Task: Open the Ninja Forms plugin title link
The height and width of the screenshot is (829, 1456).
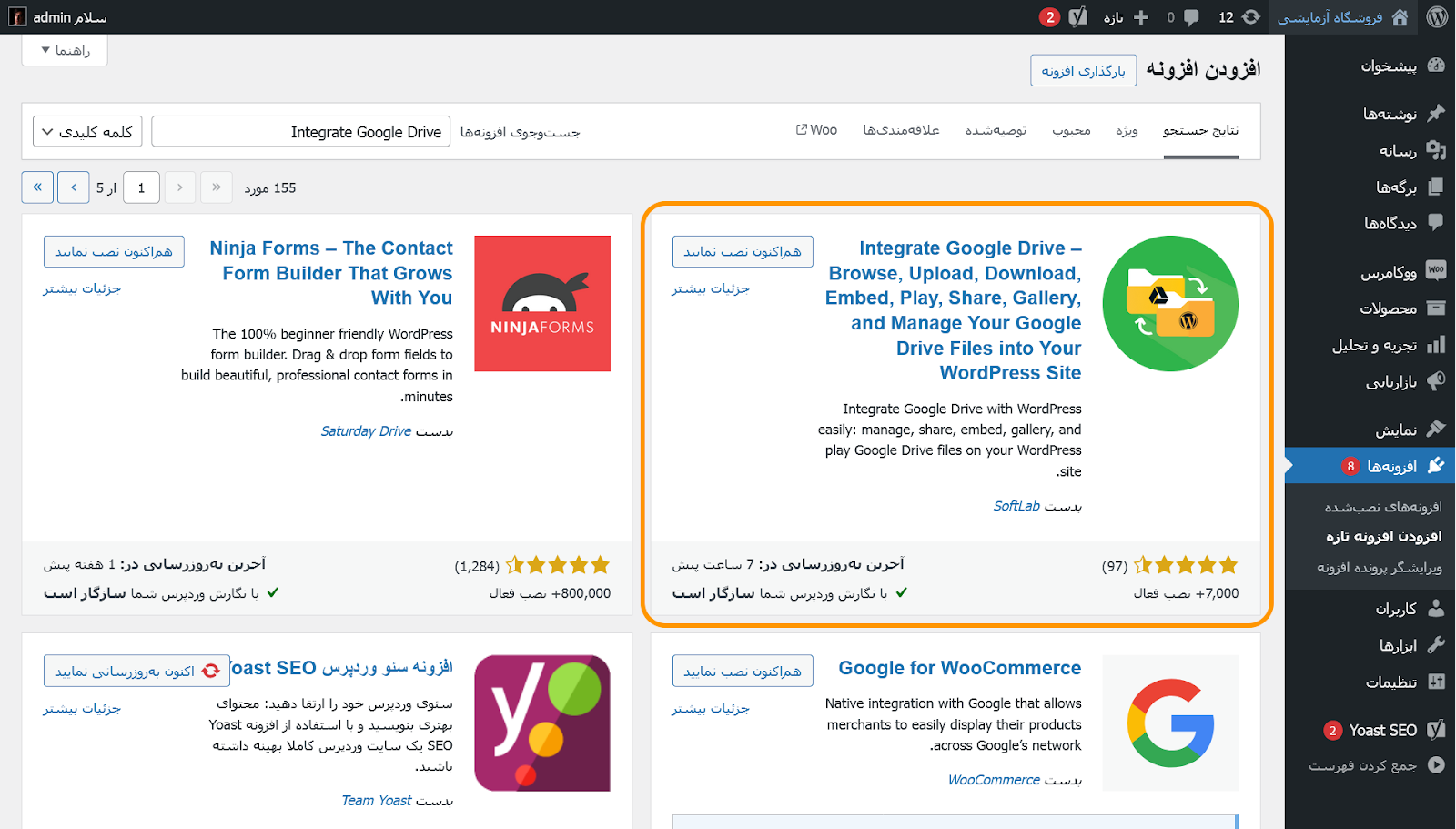Action: click(331, 273)
